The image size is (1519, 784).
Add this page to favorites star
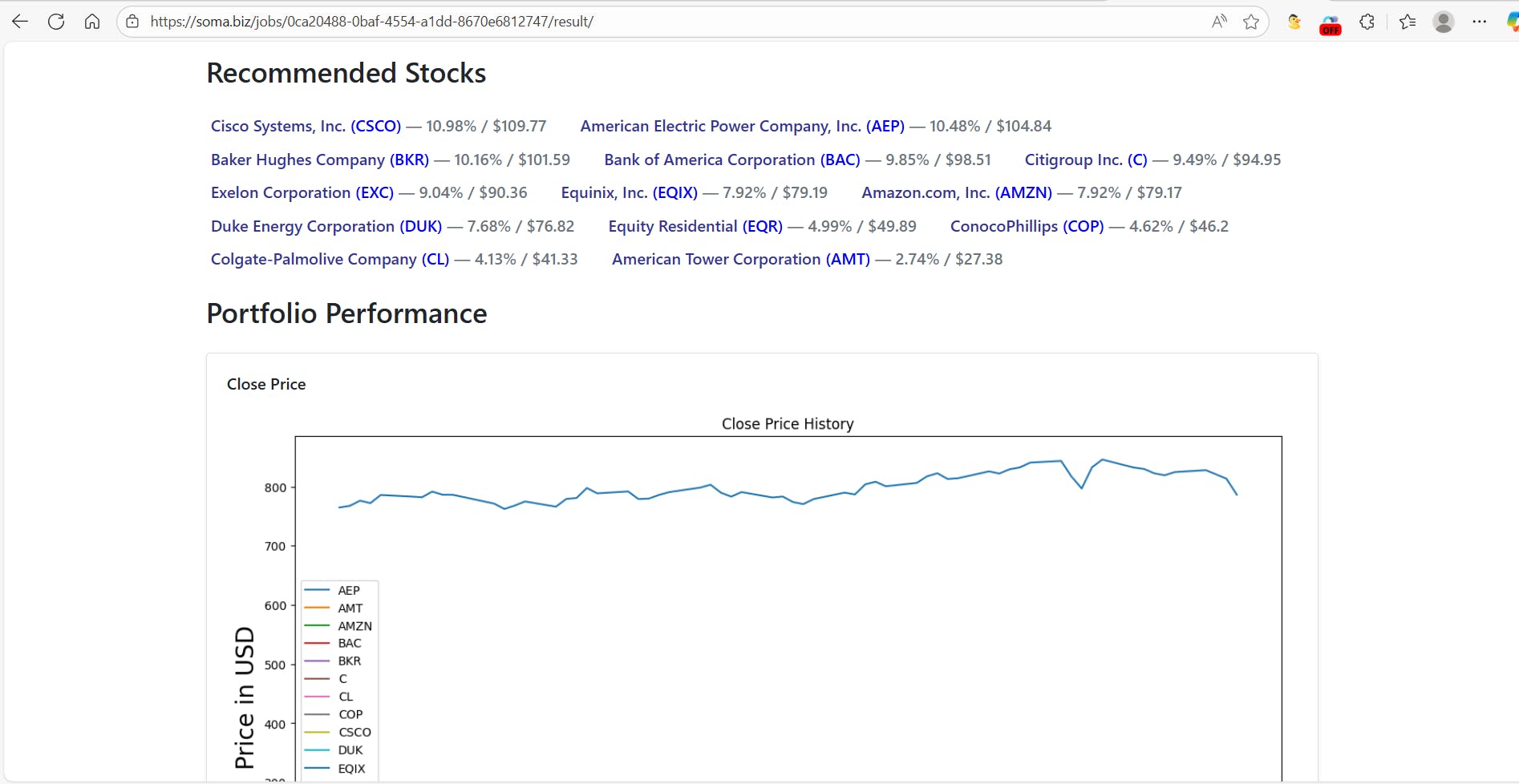point(1251,22)
